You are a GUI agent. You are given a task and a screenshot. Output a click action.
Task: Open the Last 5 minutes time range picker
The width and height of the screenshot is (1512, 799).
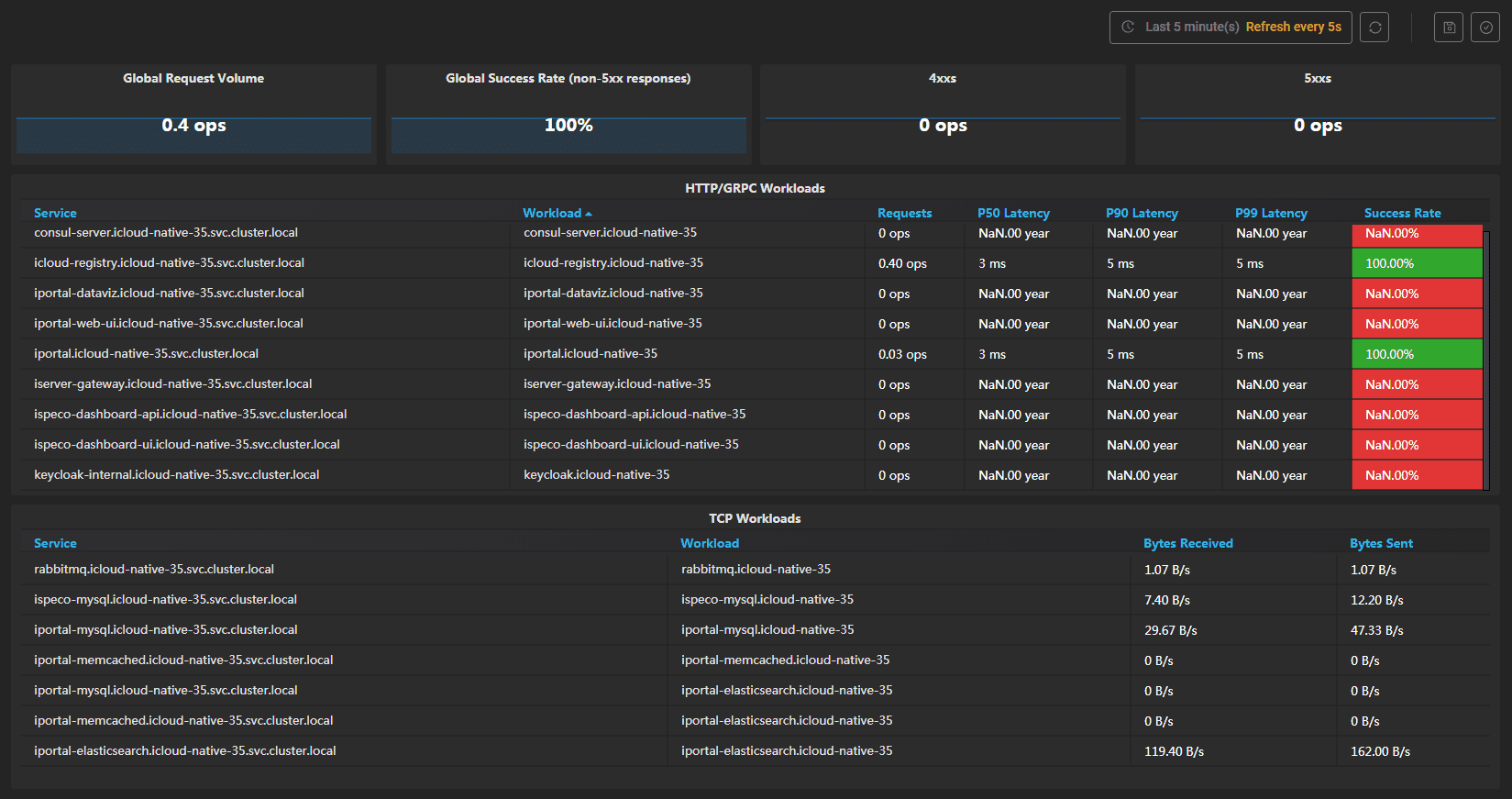(x=1191, y=28)
